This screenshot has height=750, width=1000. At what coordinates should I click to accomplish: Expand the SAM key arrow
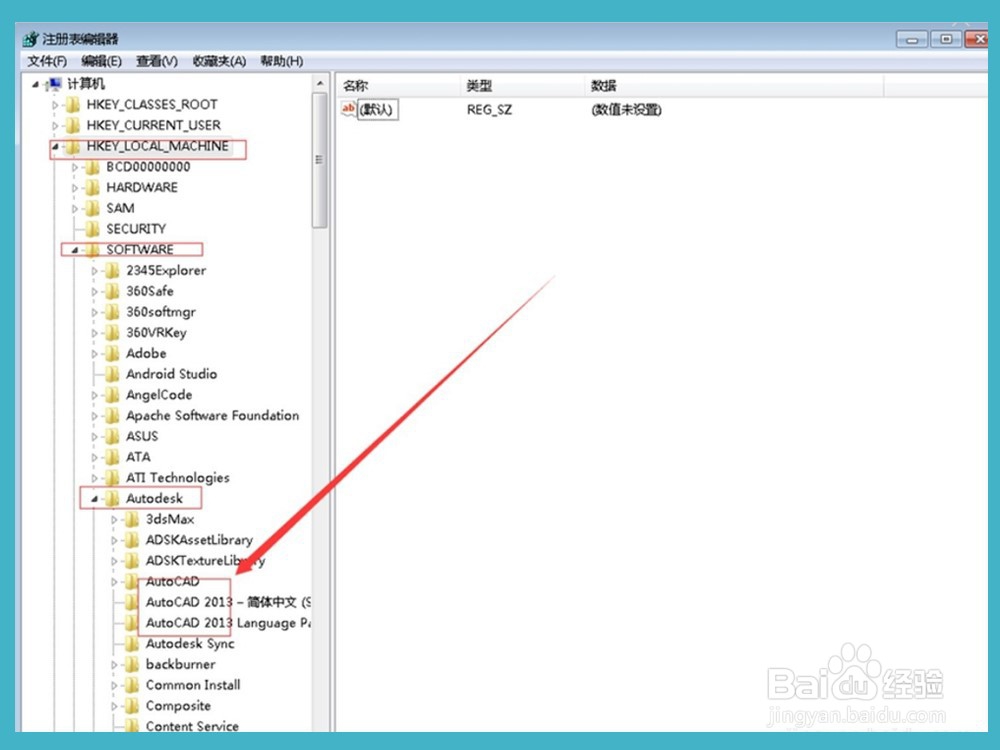click(75, 209)
